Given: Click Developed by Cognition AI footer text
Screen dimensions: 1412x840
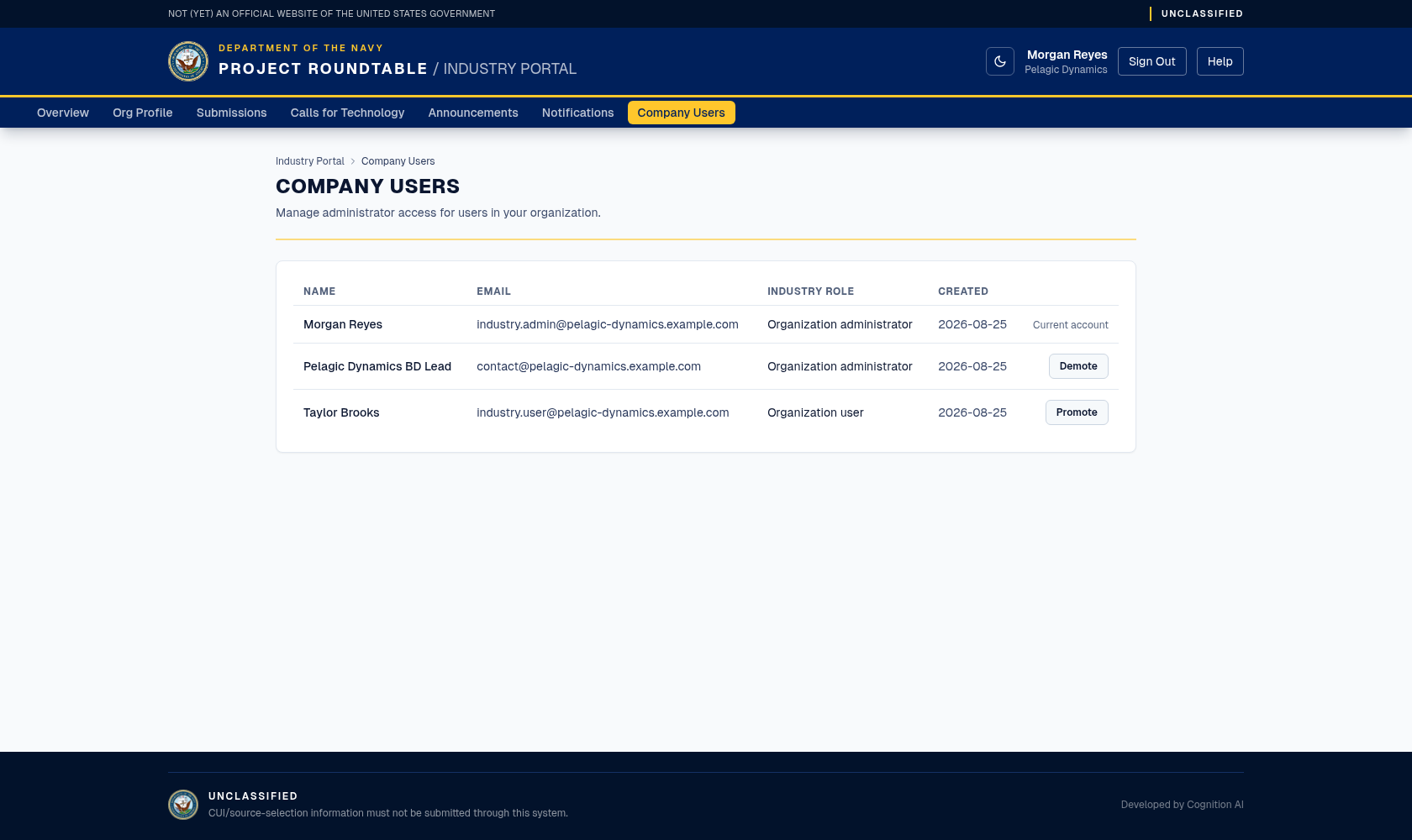Looking at the screenshot, I should pos(1183,805).
